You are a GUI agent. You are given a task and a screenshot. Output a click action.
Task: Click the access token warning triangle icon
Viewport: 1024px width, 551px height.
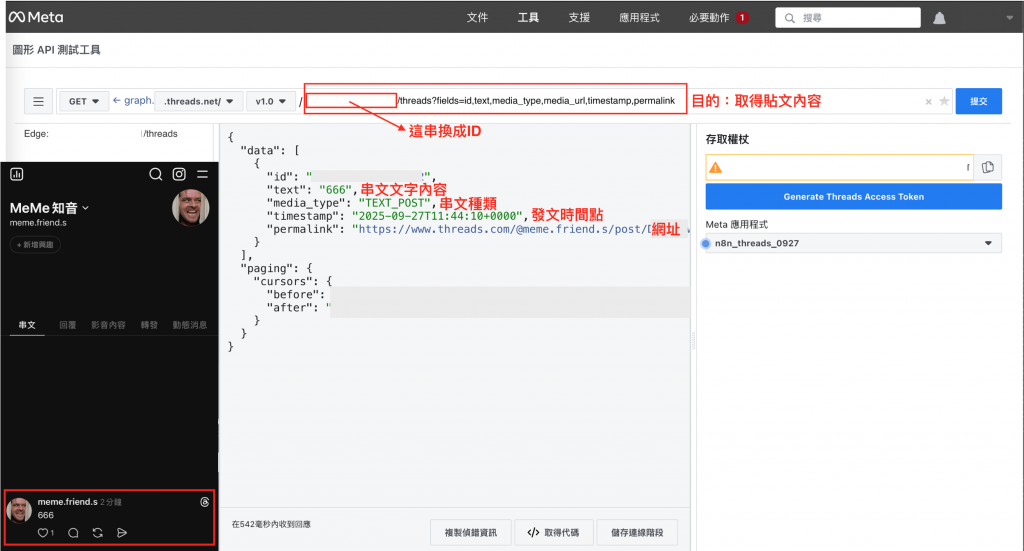[x=716, y=168]
